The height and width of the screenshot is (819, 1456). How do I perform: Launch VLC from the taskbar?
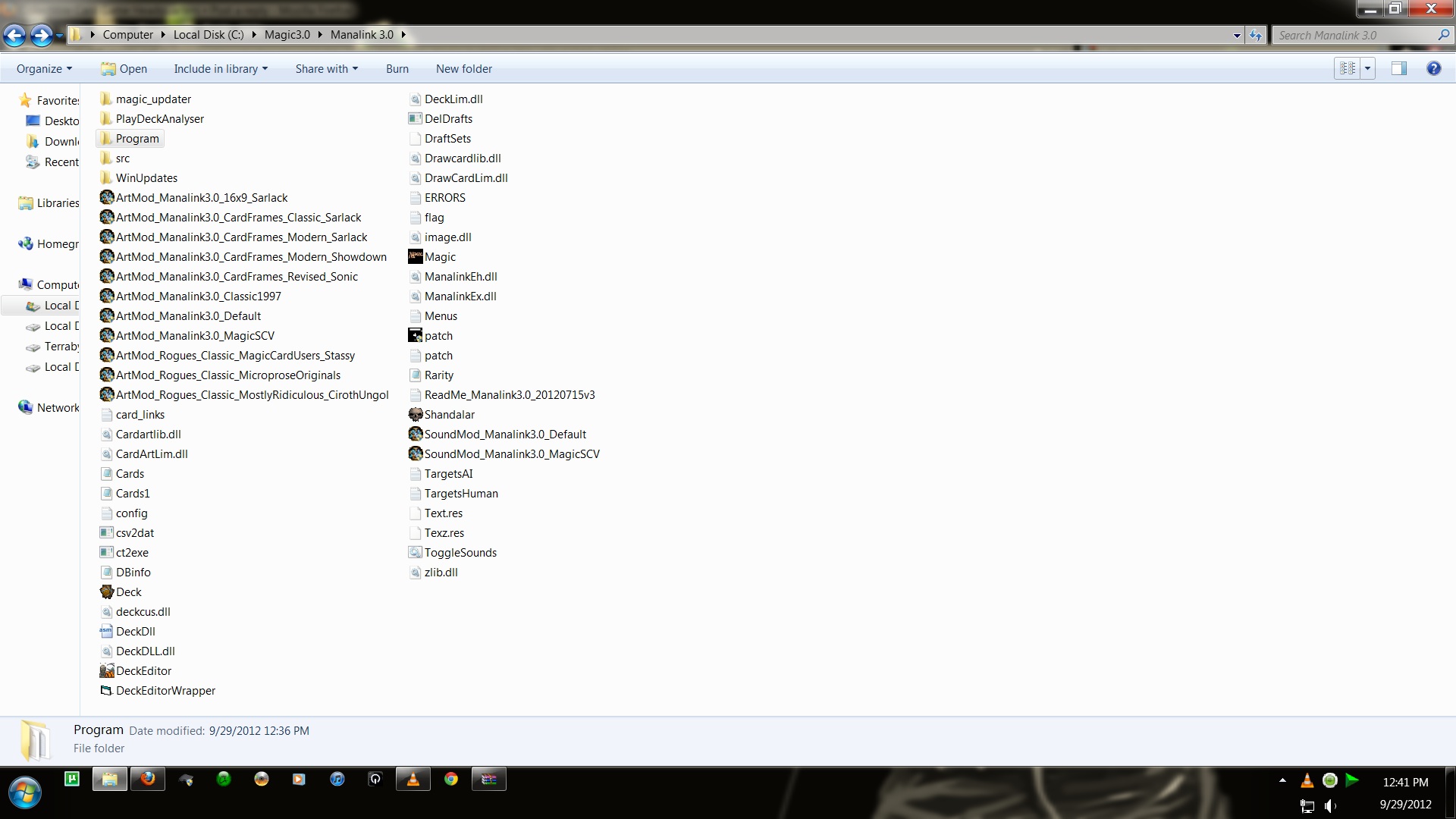pos(413,779)
